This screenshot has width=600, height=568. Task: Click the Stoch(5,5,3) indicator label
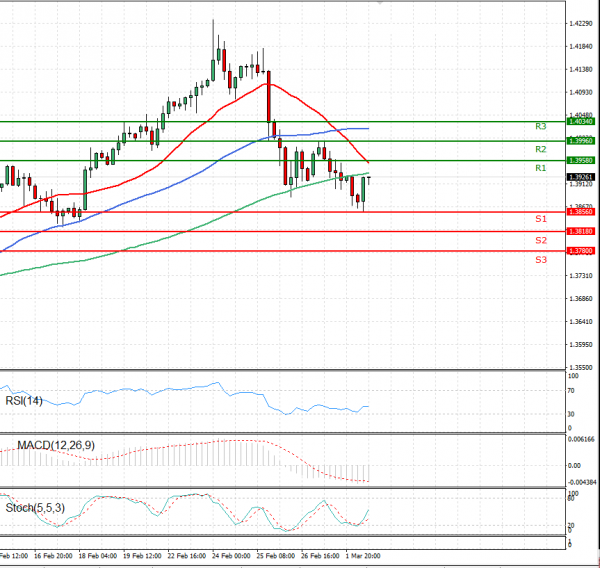coord(35,508)
